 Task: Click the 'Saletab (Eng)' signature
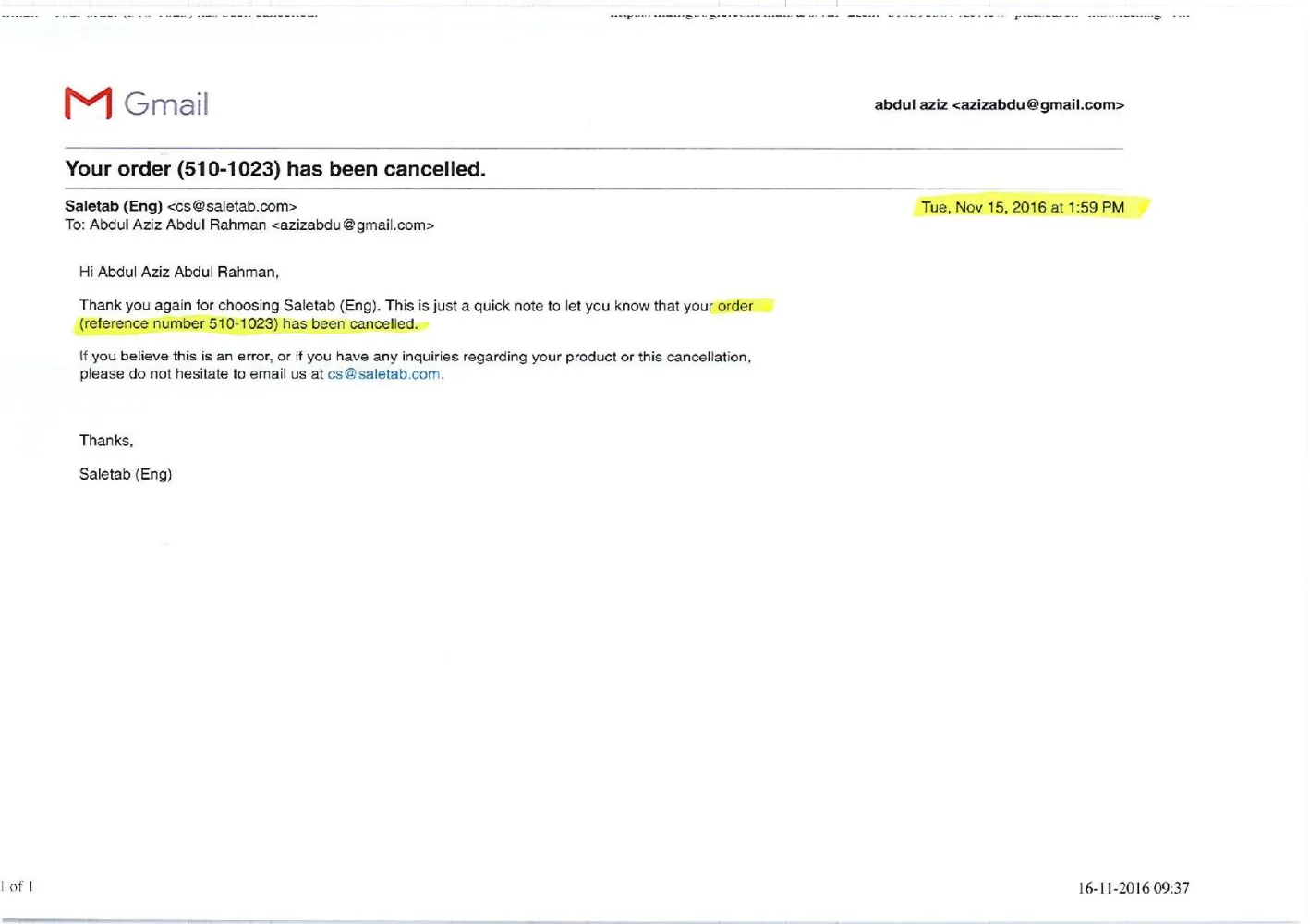pos(126,474)
